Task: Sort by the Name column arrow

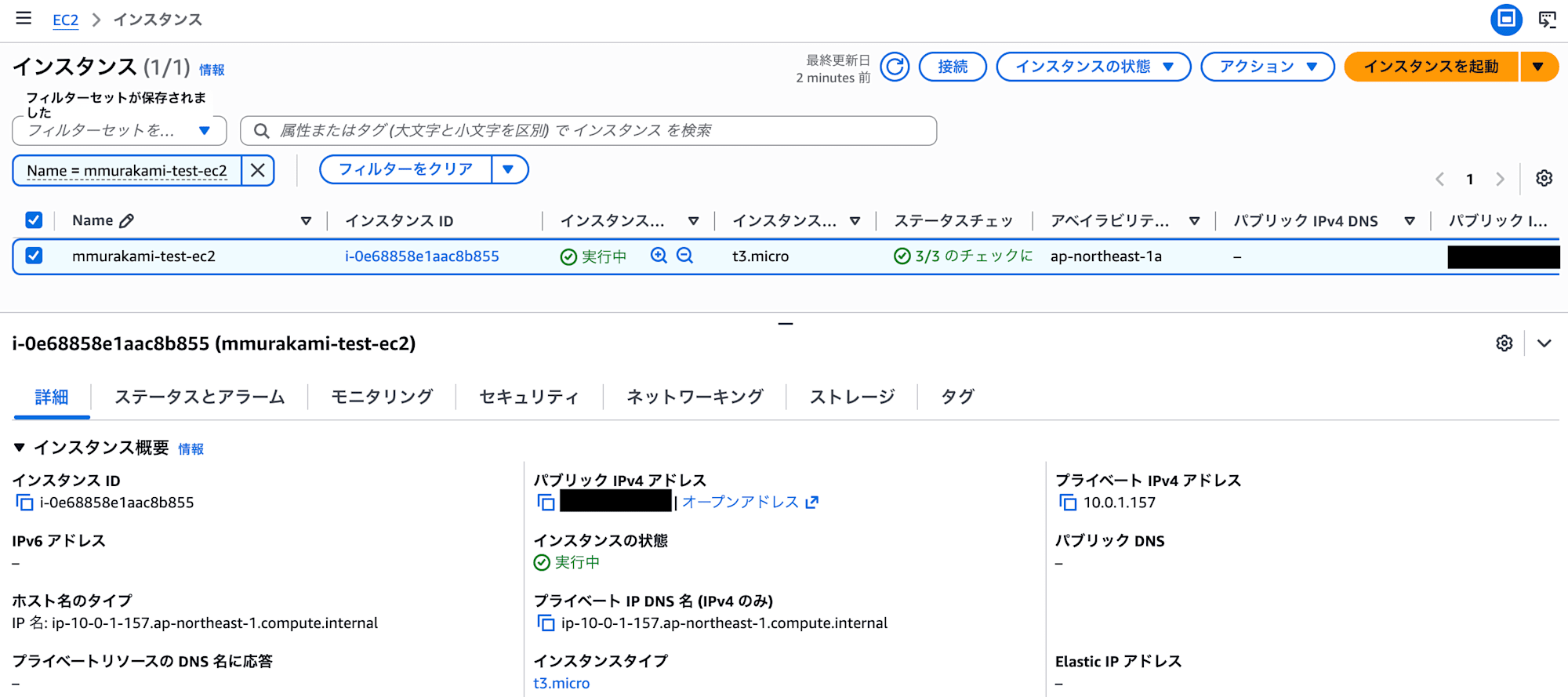Action: pos(307,221)
